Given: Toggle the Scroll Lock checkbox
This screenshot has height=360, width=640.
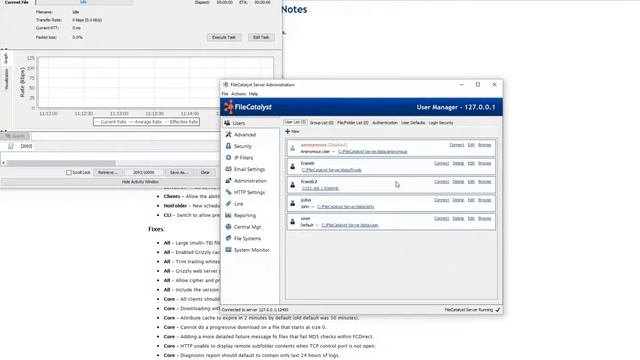Looking at the screenshot, I should pyautogui.click(x=69, y=172).
